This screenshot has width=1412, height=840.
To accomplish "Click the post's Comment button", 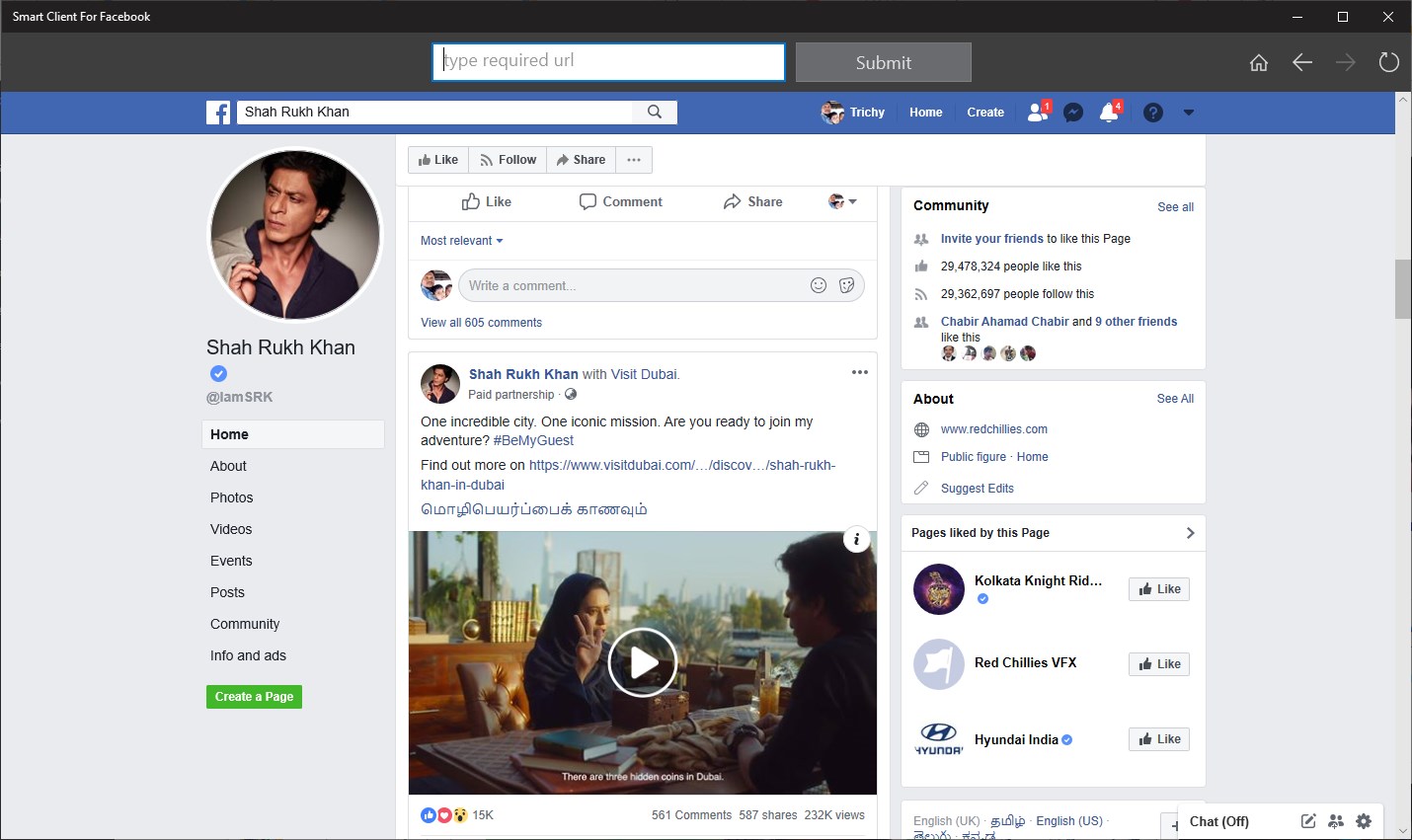I will click(621, 201).
